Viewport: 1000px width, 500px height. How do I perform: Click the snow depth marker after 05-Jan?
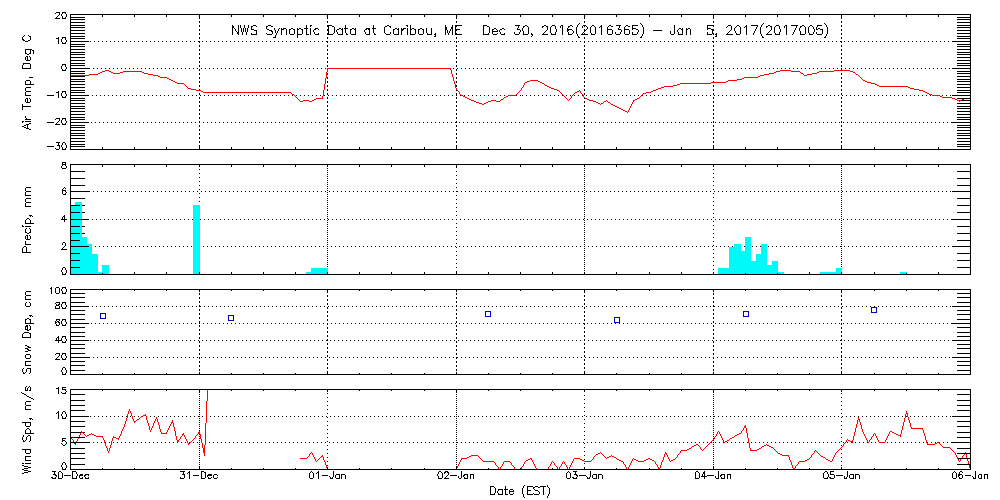click(x=874, y=310)
